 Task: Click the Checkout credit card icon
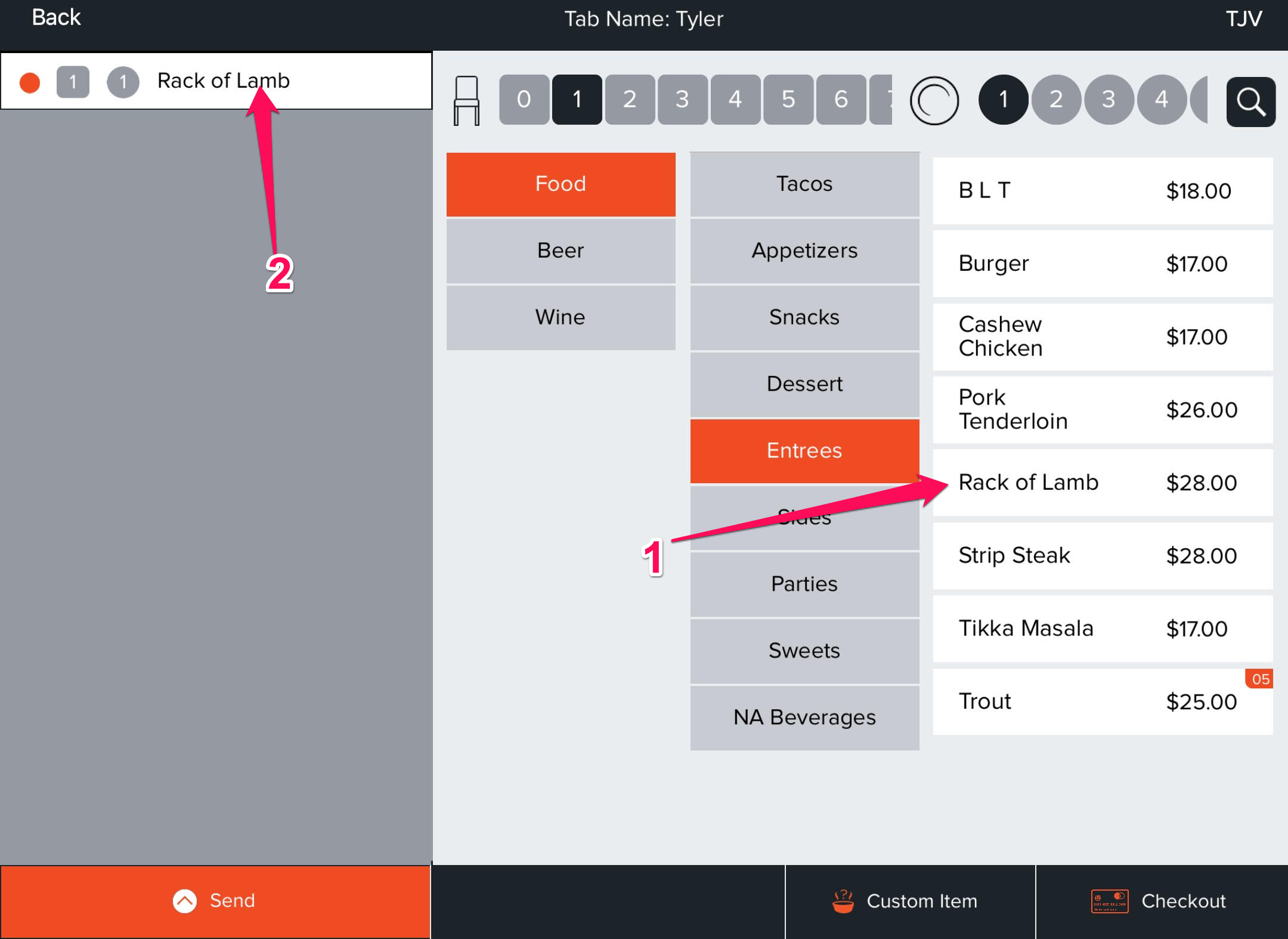(x=1109, y=901)
